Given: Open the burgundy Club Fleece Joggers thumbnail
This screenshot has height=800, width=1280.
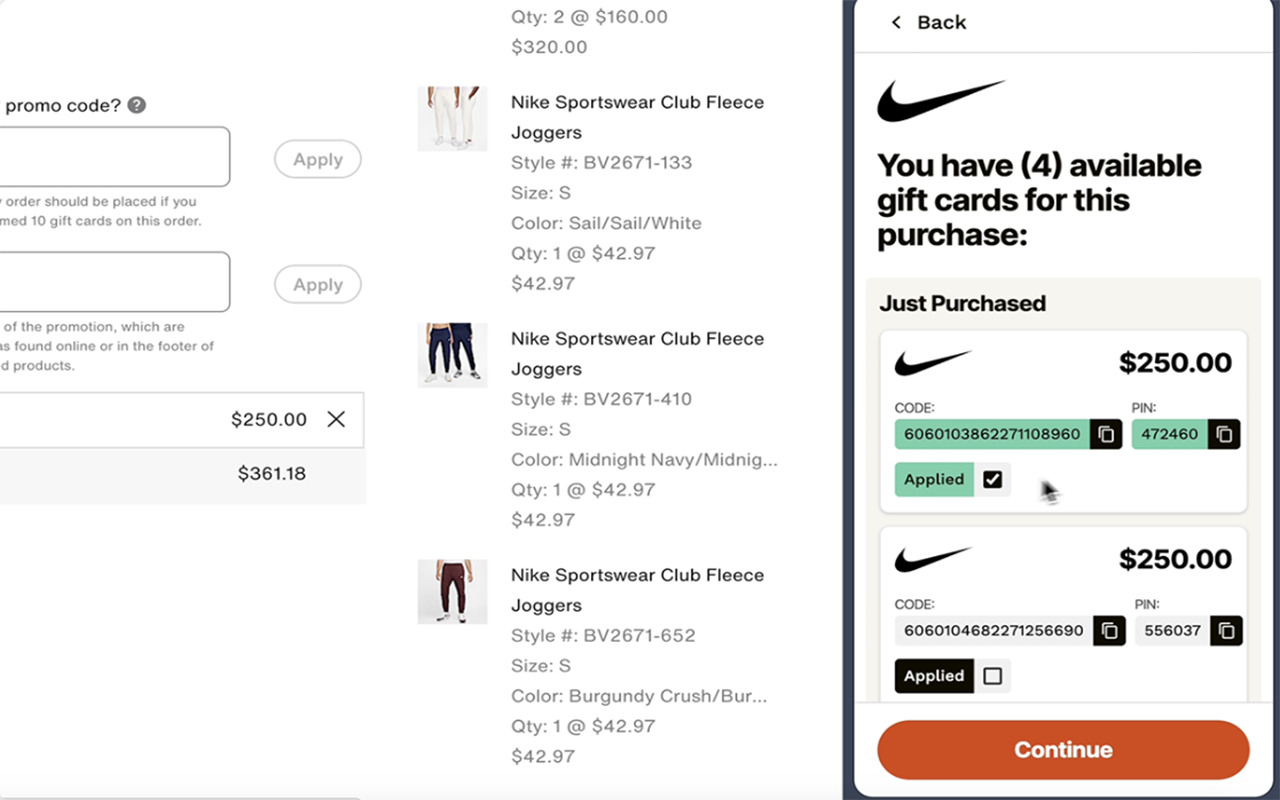Looking at the screenshot, I should 452,591.
